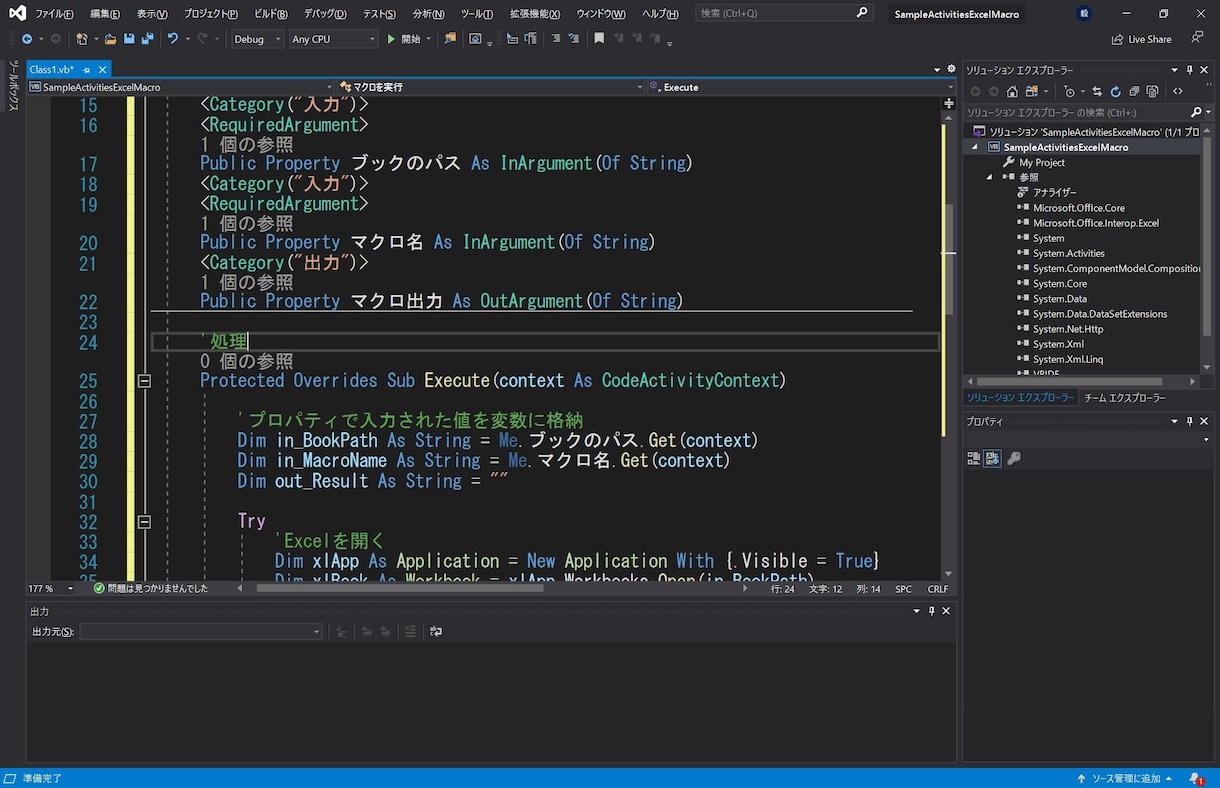Switch to the ソリューション エクスプローラー bottom tab
Image resolution: width=1220 pixels, height=788 pixels.
coord(1019,397)
